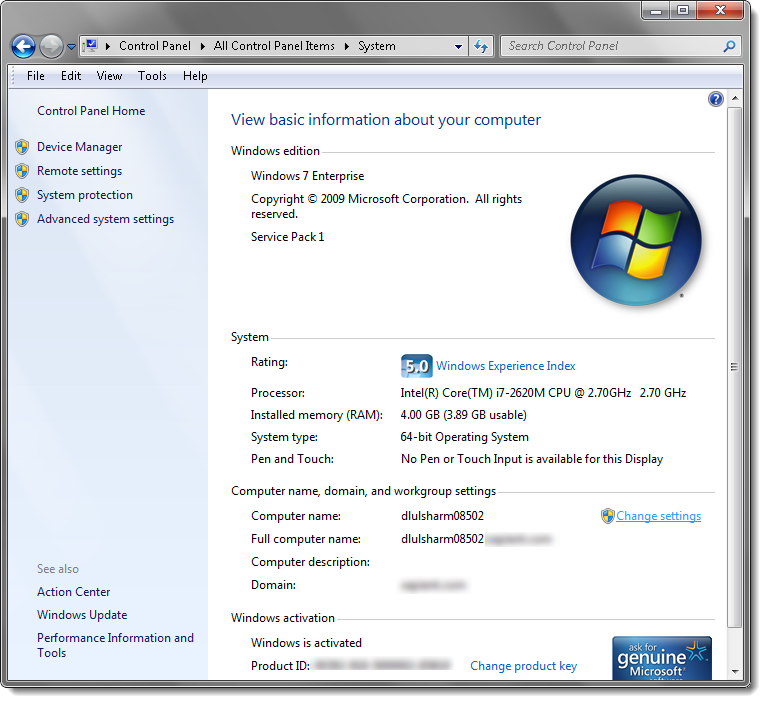Open the address bar history dropdown
This screenshot has width=766, height=703.
pyautogui.click(x=458, y=47)
